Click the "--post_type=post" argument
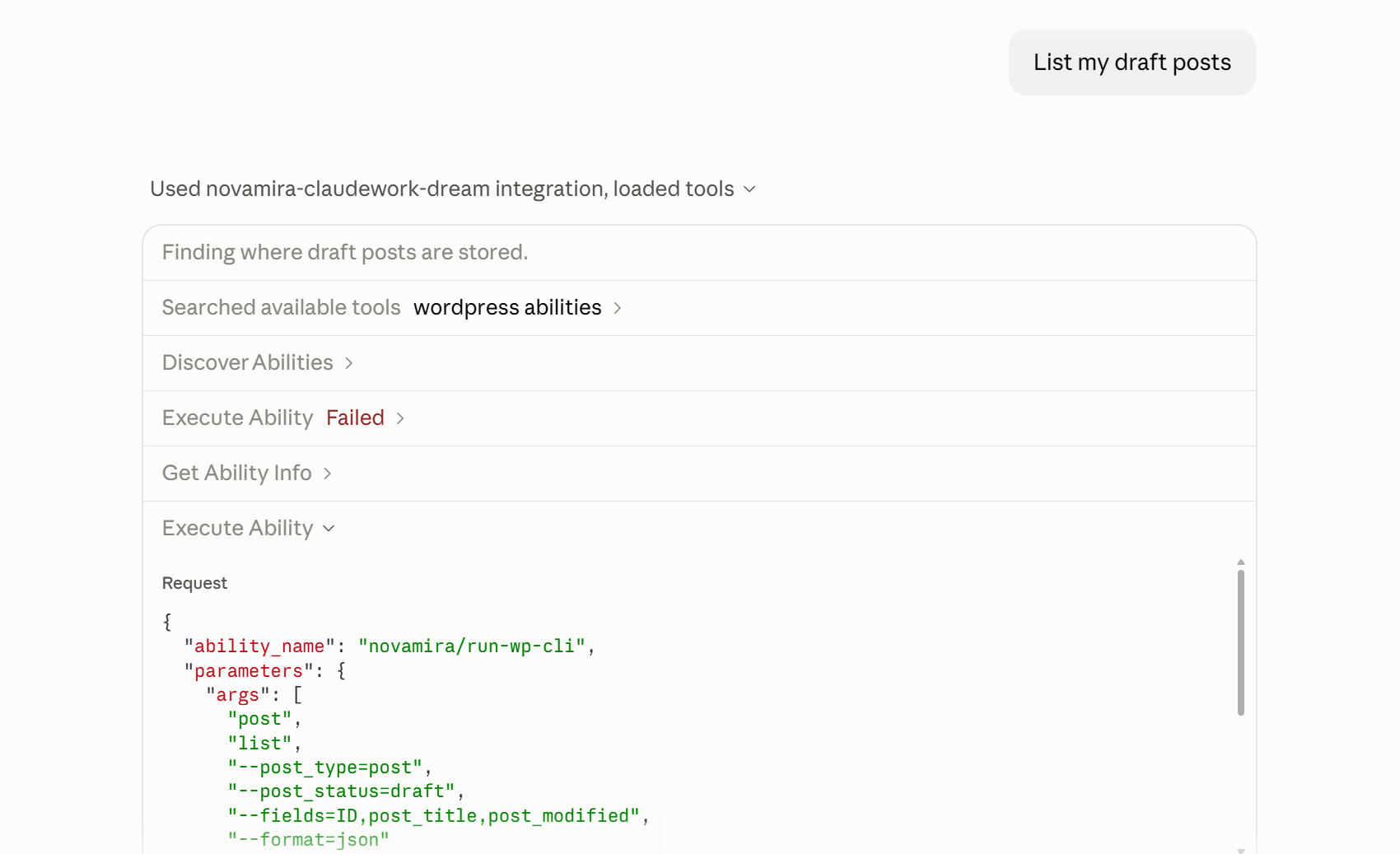Viewport: 1400px width, 854px height. (324, 768)
